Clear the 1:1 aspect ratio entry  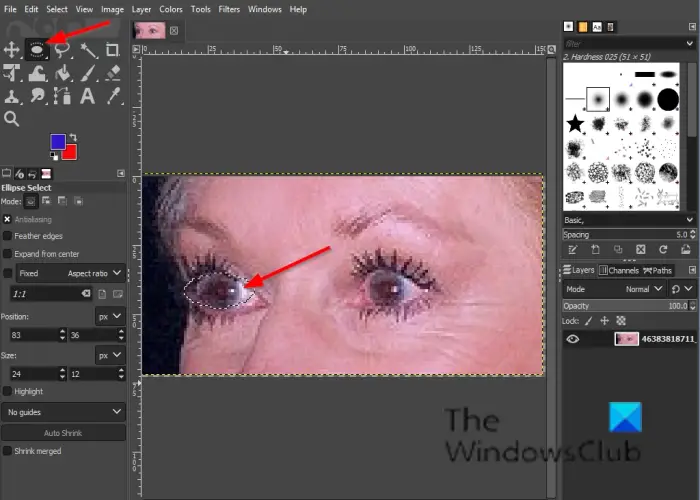point(86,293)
